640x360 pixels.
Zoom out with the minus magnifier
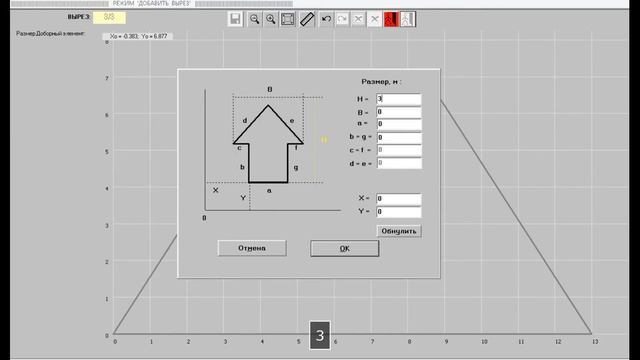pyautogui.click(x=254, y=19)
